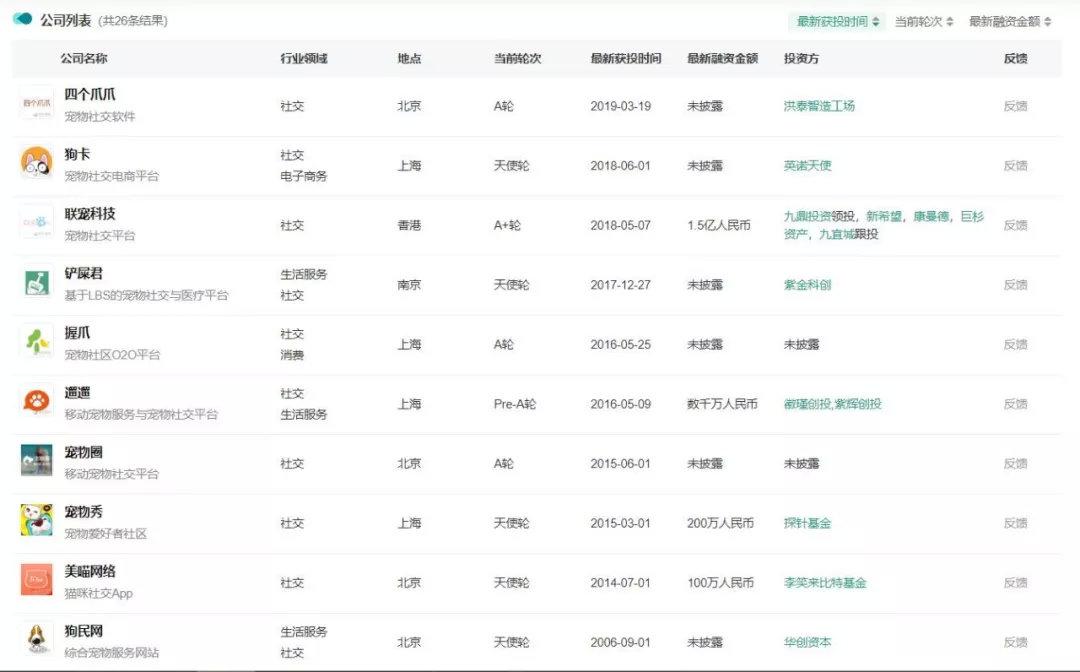The image size is (1080, 672).
Task: Open company 握爪
Action: coord(77,333)
